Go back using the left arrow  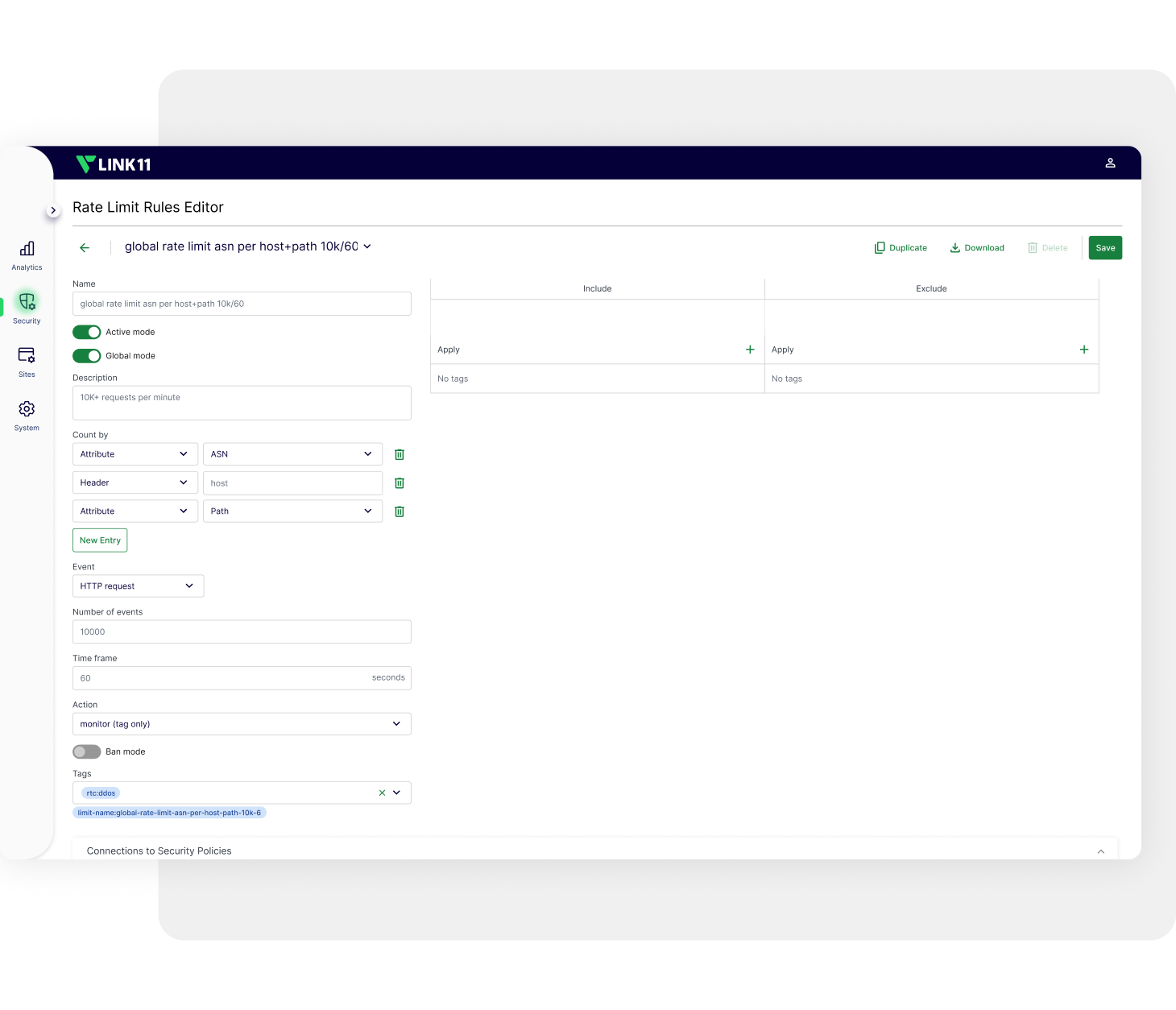85,248
